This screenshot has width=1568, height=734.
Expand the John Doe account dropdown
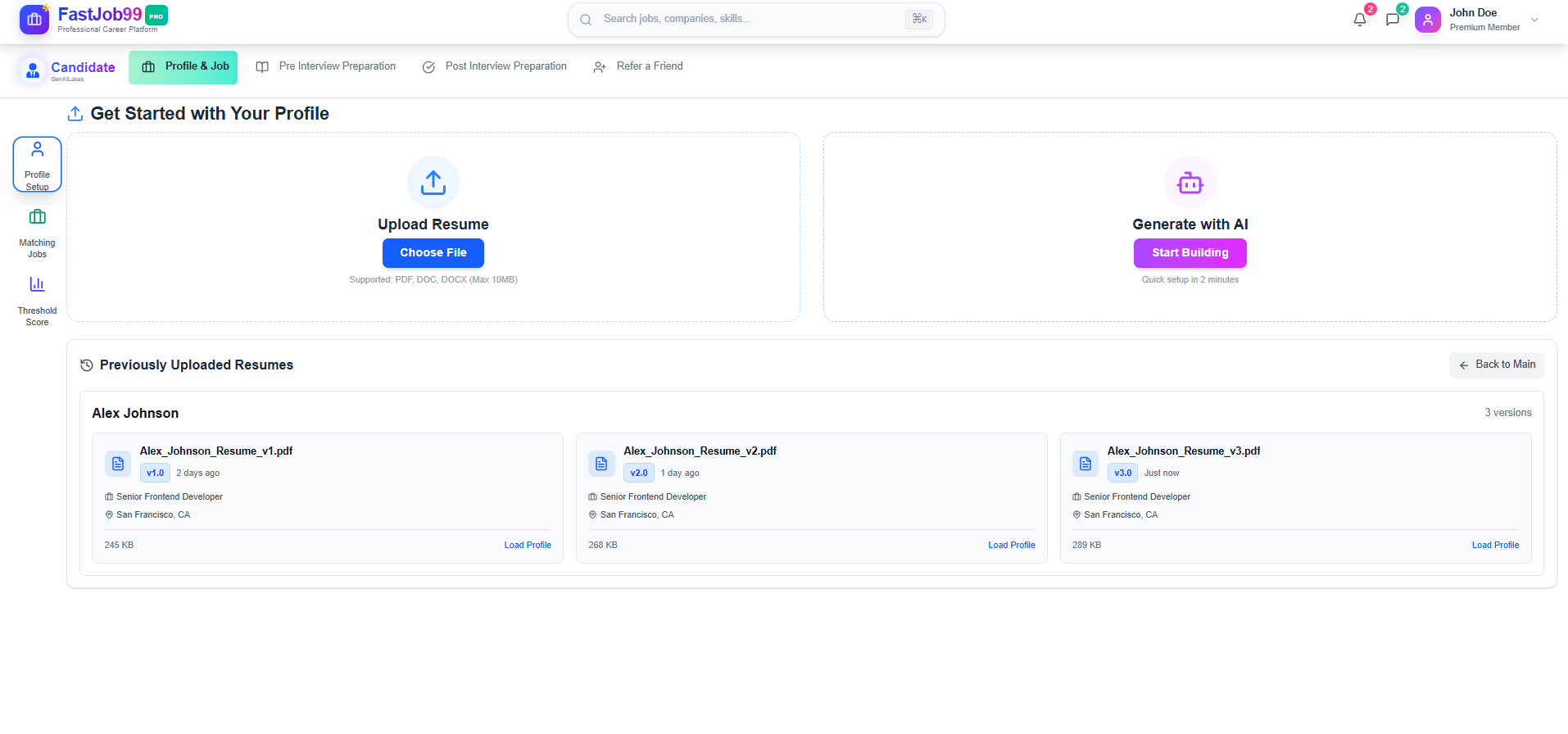coord(1534,20)
